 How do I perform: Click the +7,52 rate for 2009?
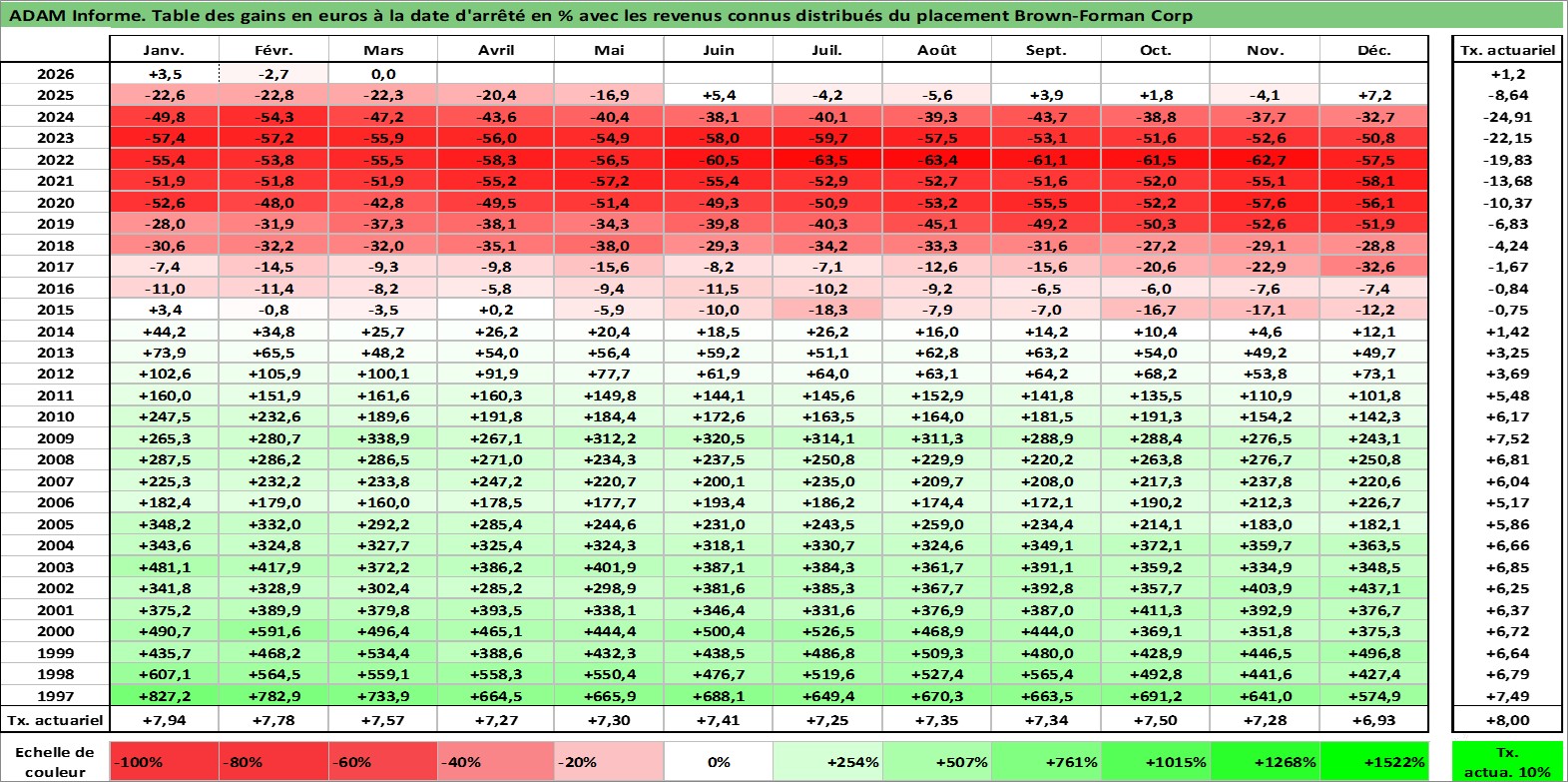pyautogui.click(x=1507, y=438)
